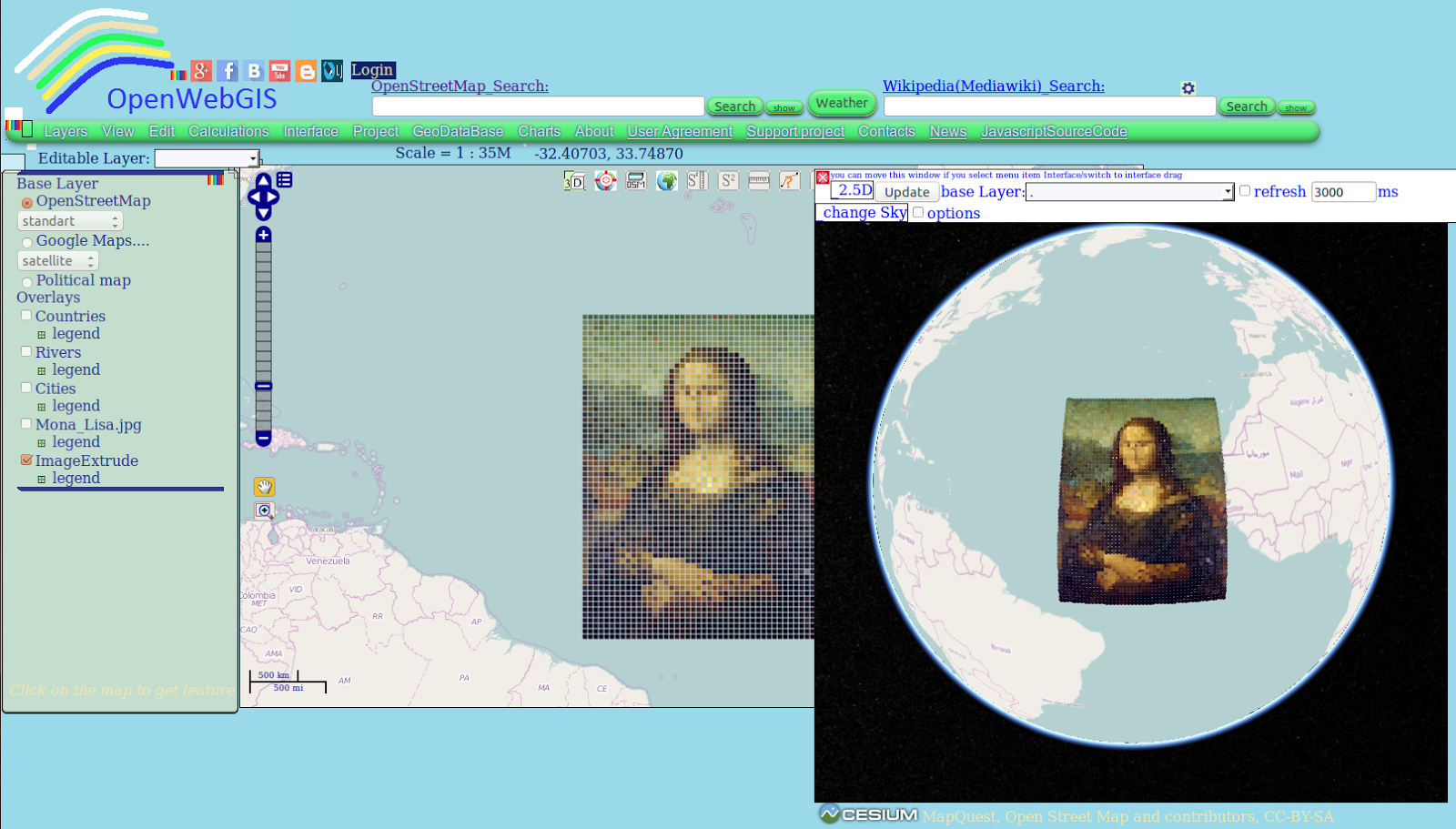The image size is (1456, 829).
Task: Click the 3D view toolbar icon
Action: 574,181
